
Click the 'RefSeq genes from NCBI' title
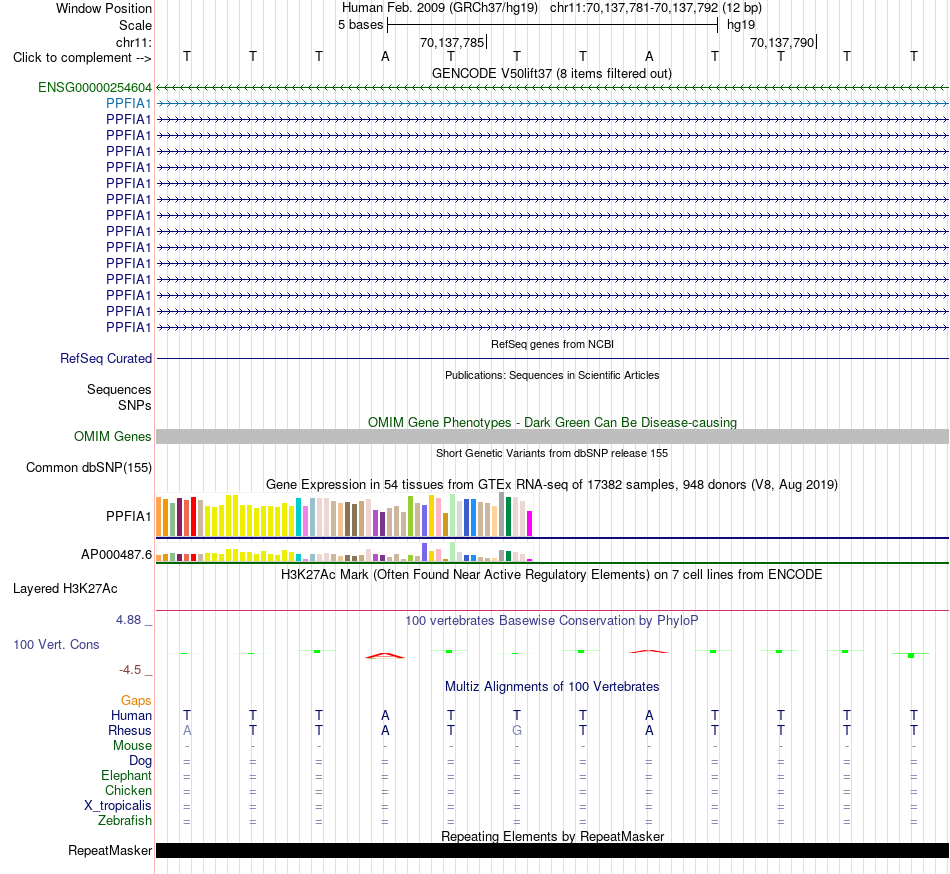pyautogui.click(x=552, y=344)
